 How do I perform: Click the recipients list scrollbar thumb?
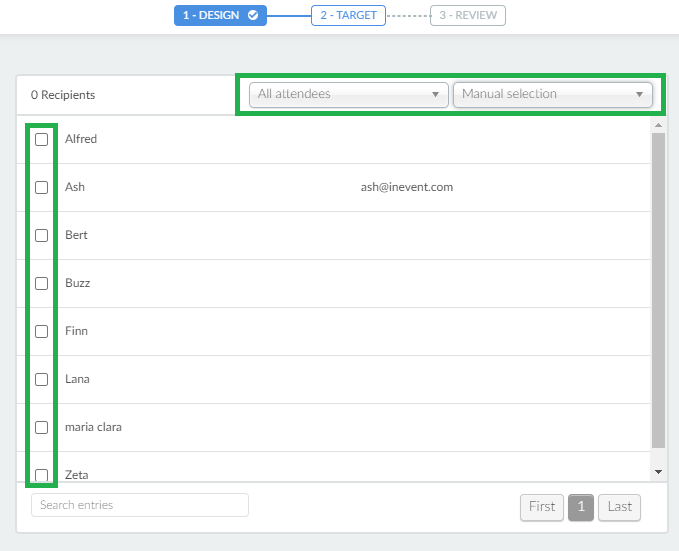click(658, 290)
